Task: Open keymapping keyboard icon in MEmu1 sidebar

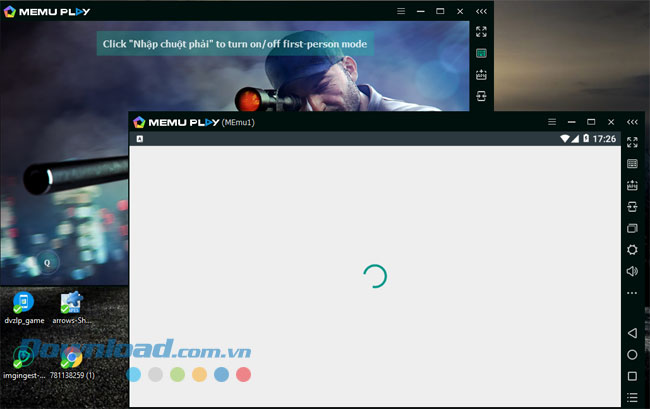Action: point(632,164)
